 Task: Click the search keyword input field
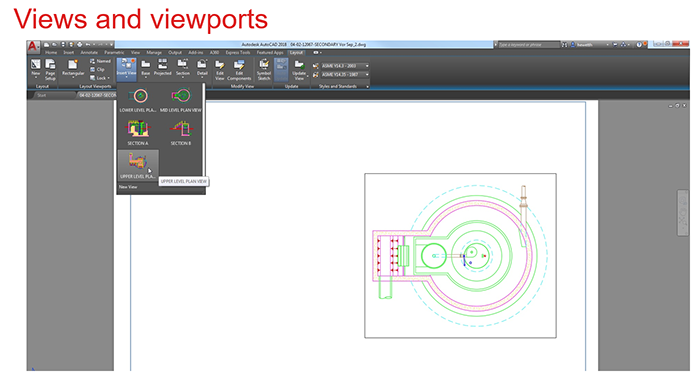(528, 45)
